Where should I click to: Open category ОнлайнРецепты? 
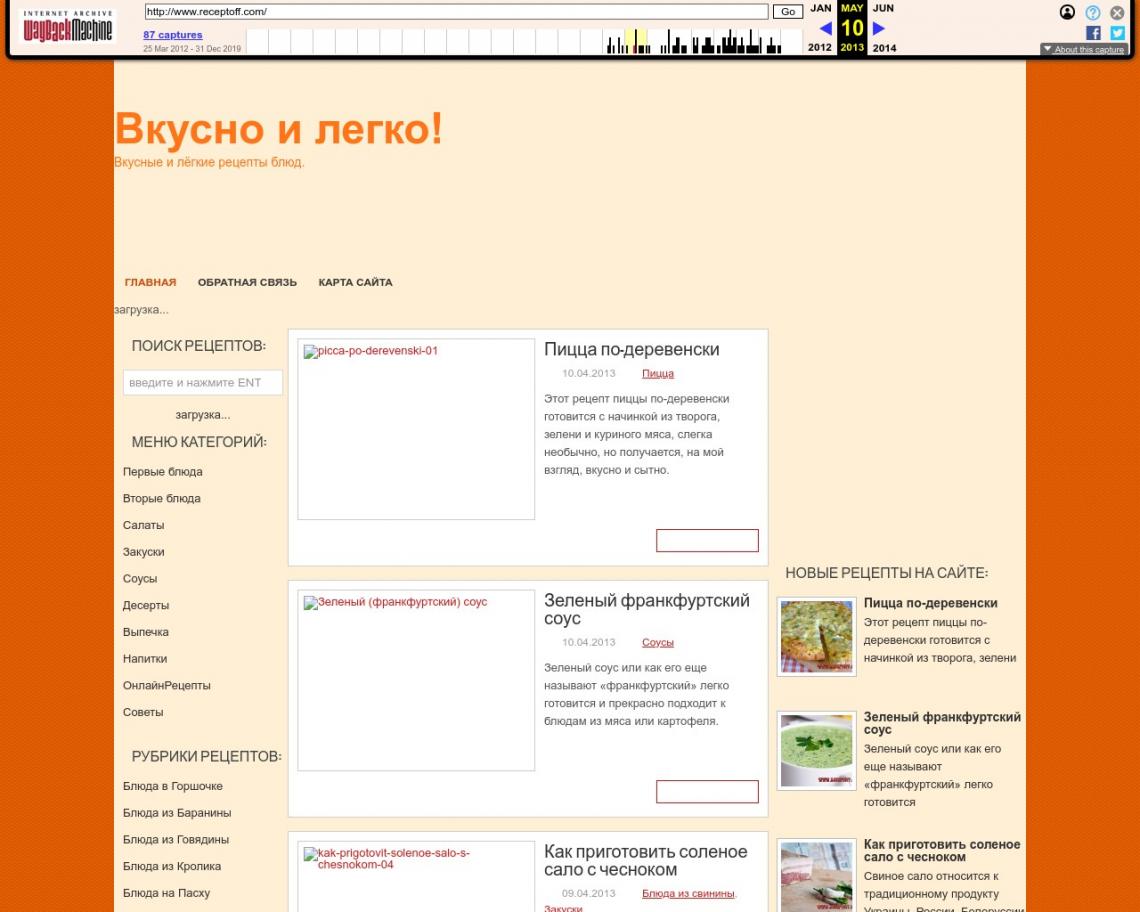[x=166, y=685]
